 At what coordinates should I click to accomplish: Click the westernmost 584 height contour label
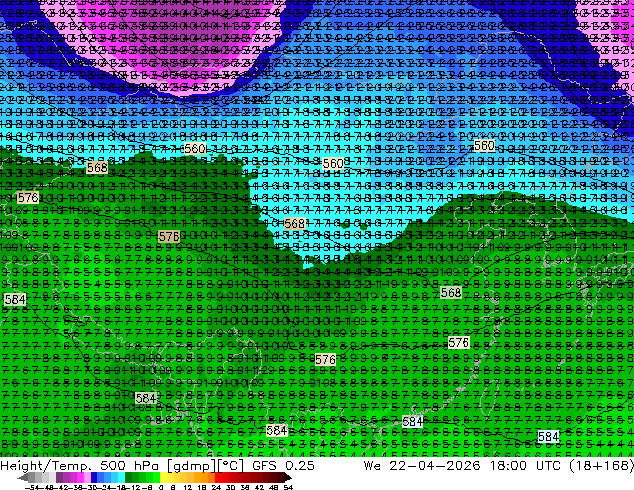15,300
